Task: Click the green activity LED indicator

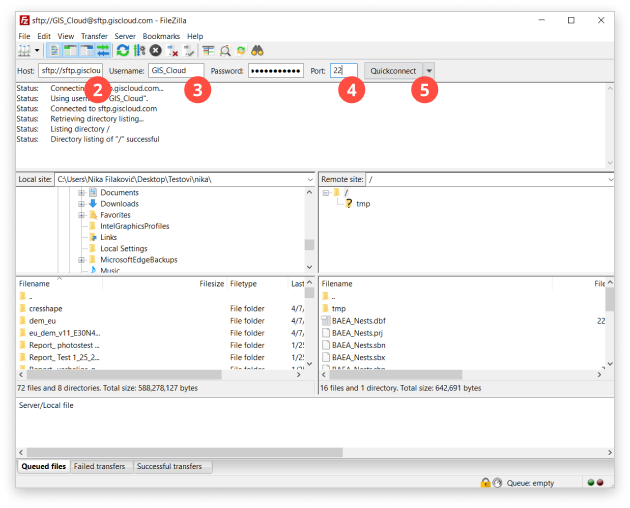Action: (x=591, y=483)
